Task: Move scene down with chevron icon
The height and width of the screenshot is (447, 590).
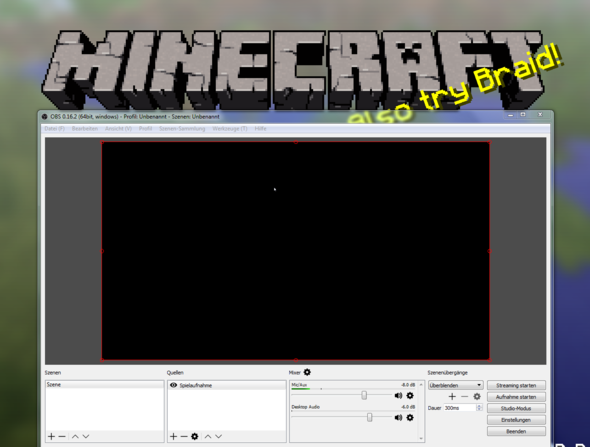Action: [x=86, y=436]
